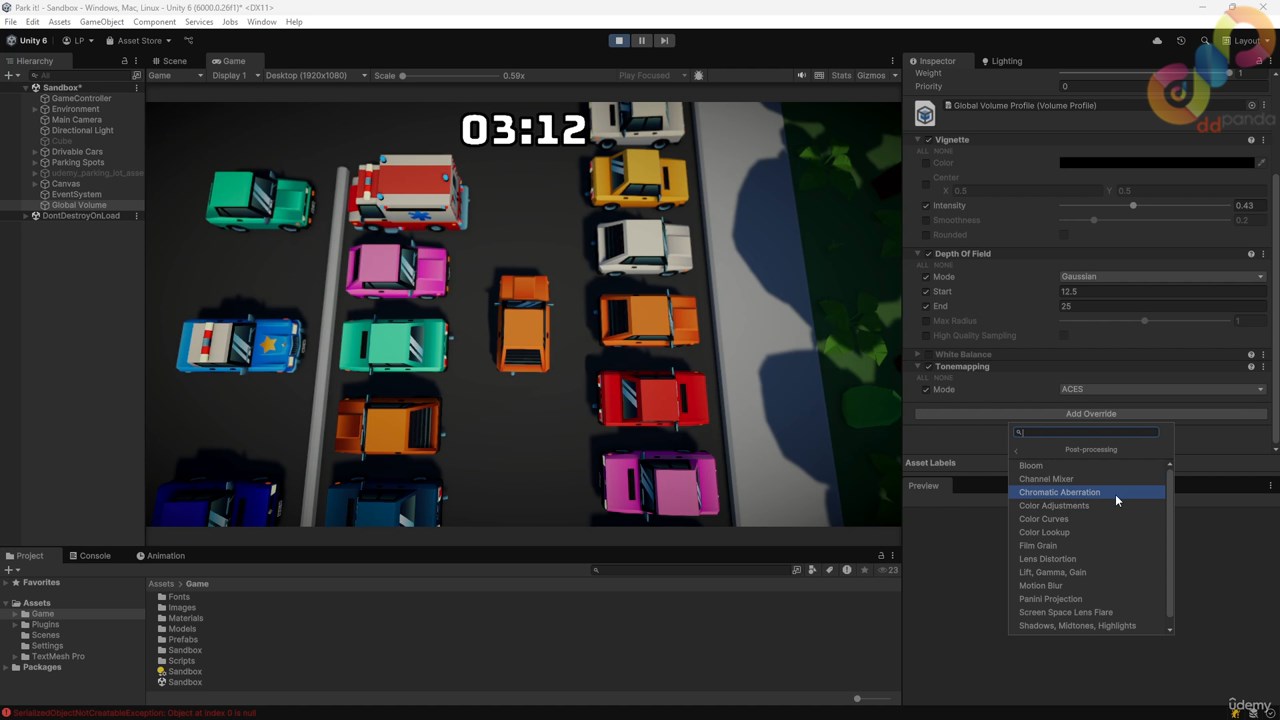Toggle the Vignette Intensity override checkbox

[x=926, y=206]
